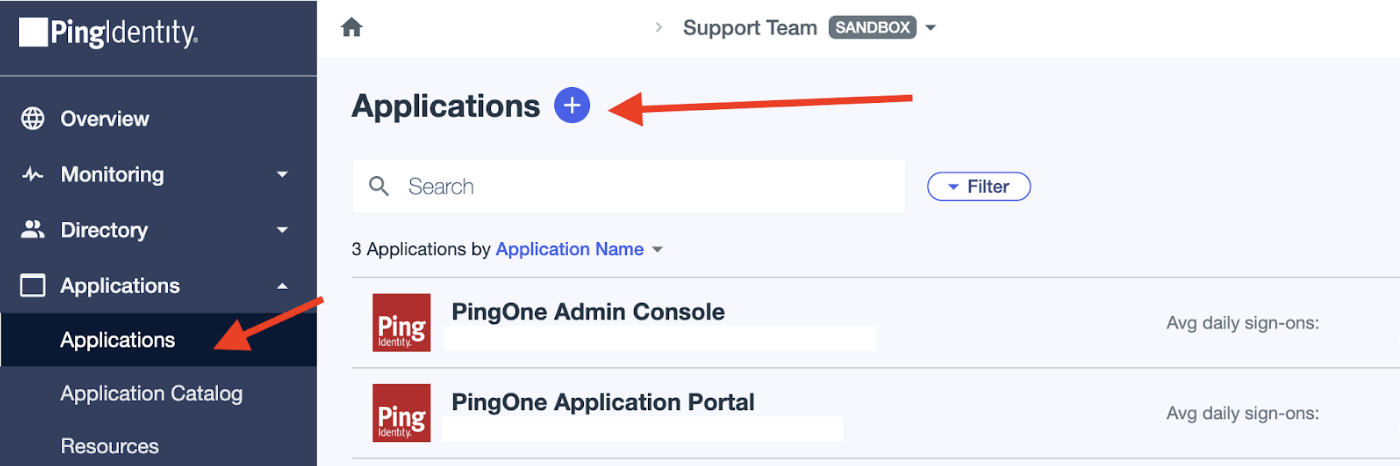Click the search magnifier icon
The height and width of the screenshot is (466, 1400).
click(x=379, y=186)
